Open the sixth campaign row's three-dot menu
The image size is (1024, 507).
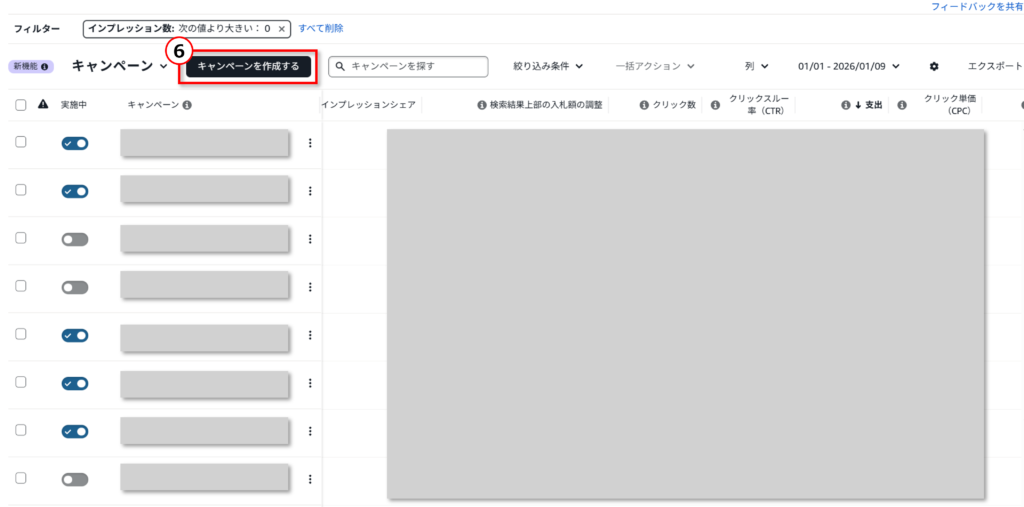[x=310, y=383]
